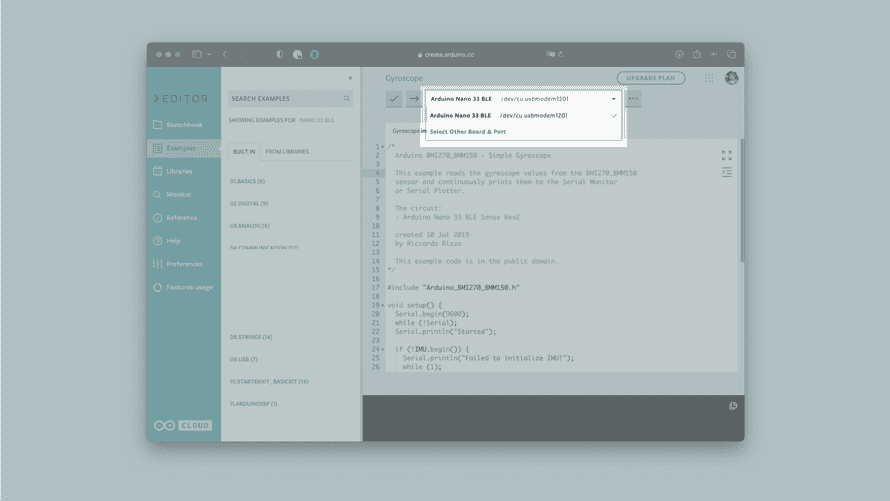
Task: Fold the code comment at line 1
Action: (382, 147)
